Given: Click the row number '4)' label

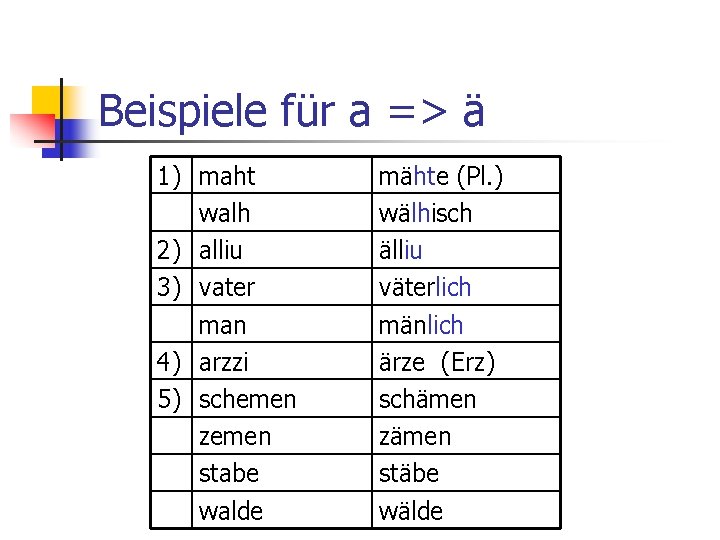Looking at the screenshot, I should coord(170,362).
